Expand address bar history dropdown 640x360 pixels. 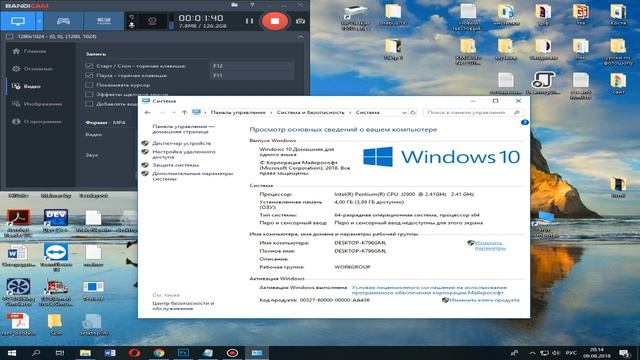404,113
